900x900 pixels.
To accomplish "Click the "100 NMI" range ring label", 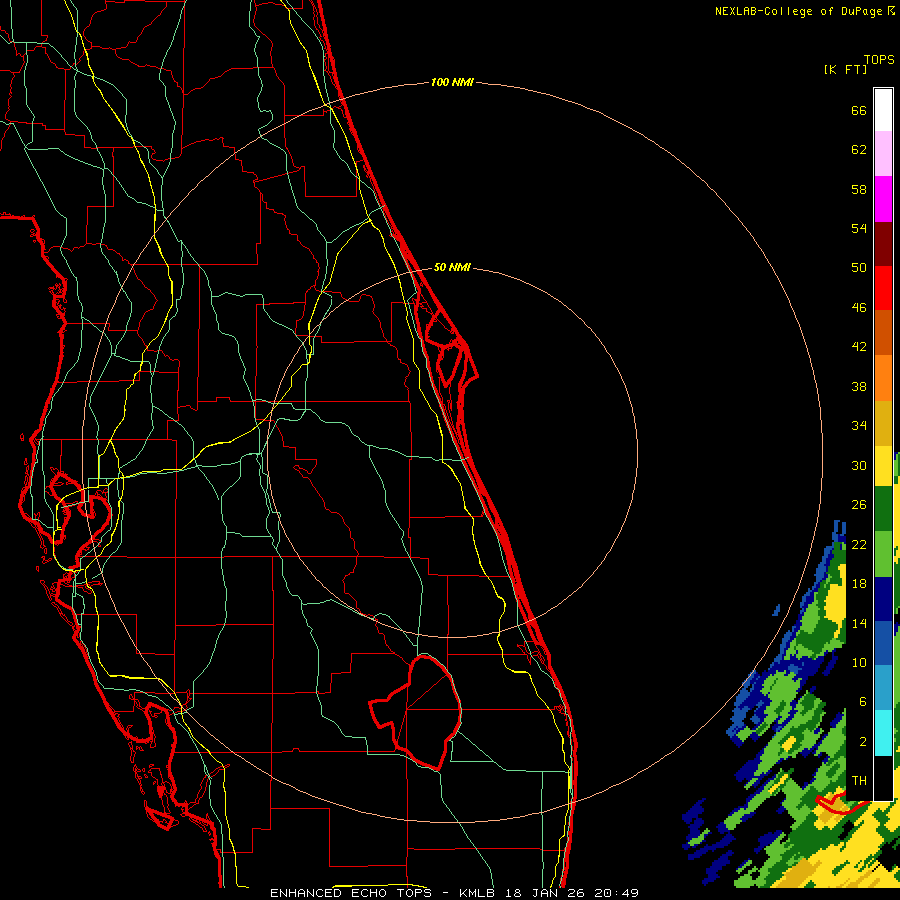I will pyautogui.click(x=452, y=83).
